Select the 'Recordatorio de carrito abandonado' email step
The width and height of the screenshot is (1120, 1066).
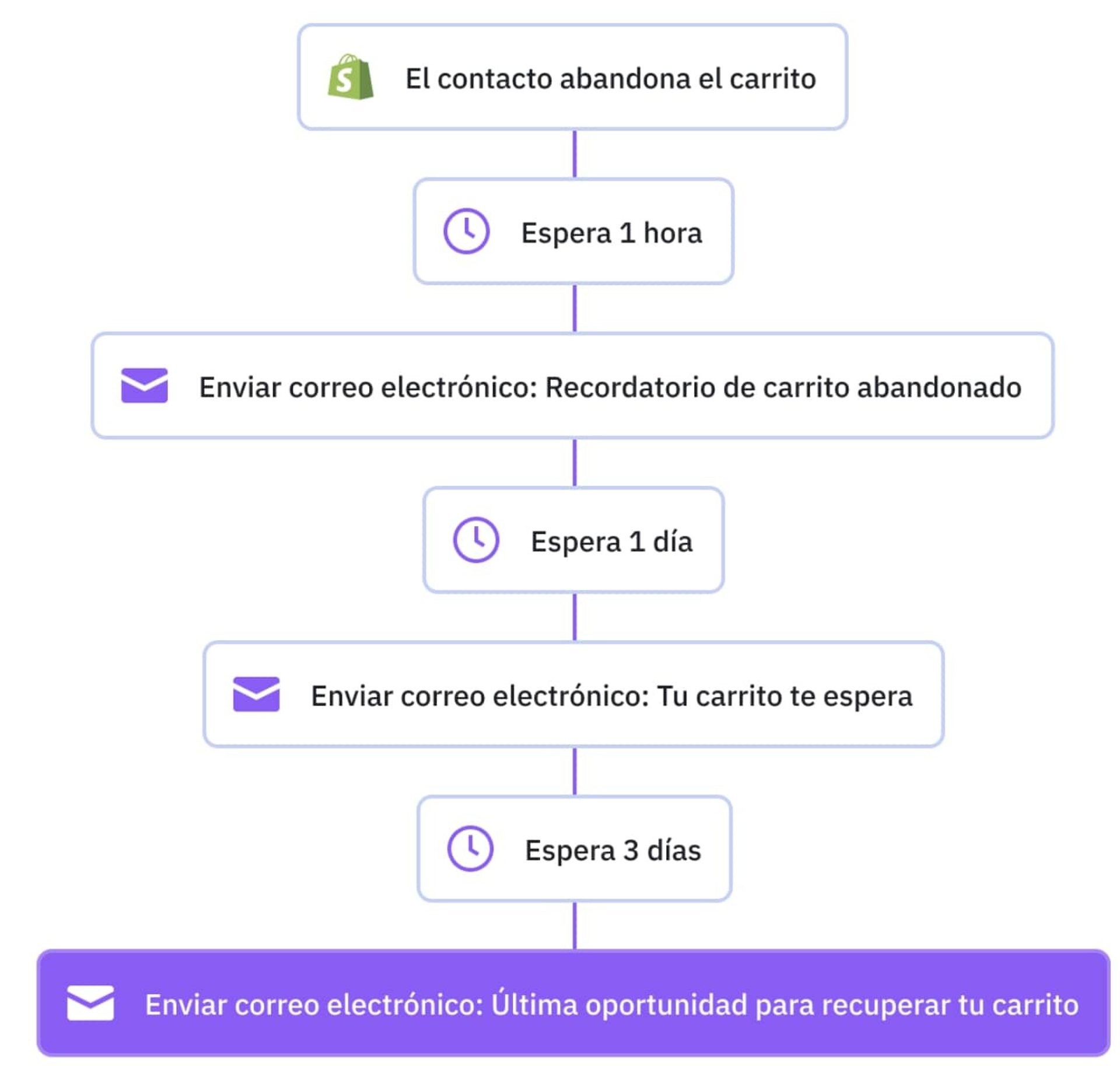[610, 387]
